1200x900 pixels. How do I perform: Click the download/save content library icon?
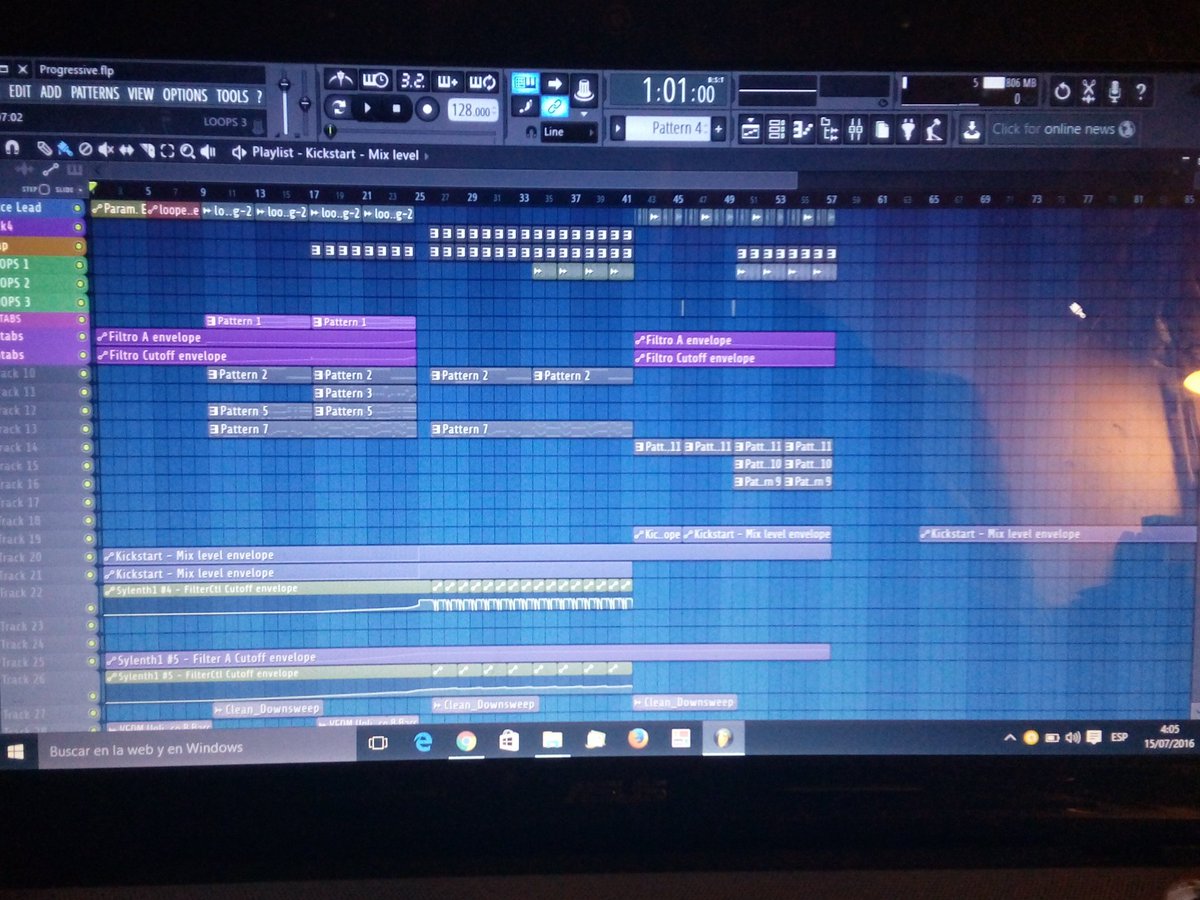click(x=971, y=129)
